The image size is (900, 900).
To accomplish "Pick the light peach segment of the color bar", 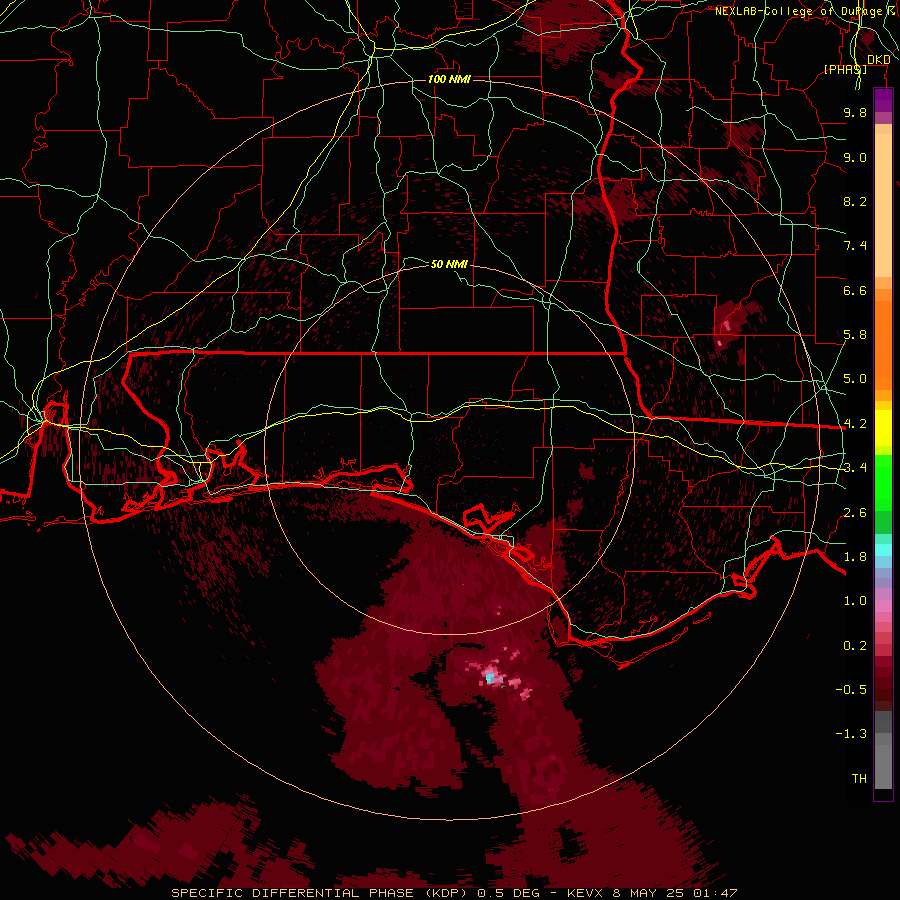I will (x=883, y=207).
